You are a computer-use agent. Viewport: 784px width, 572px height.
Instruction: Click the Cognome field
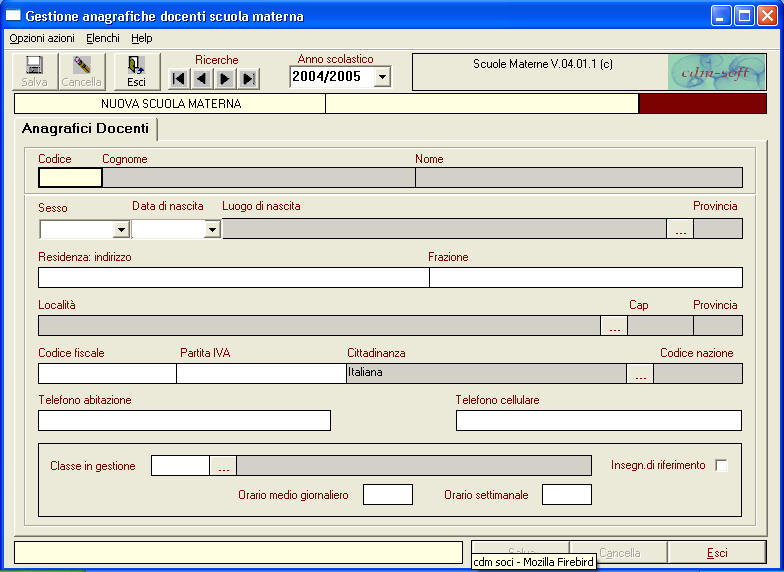(x=258, y=178)
